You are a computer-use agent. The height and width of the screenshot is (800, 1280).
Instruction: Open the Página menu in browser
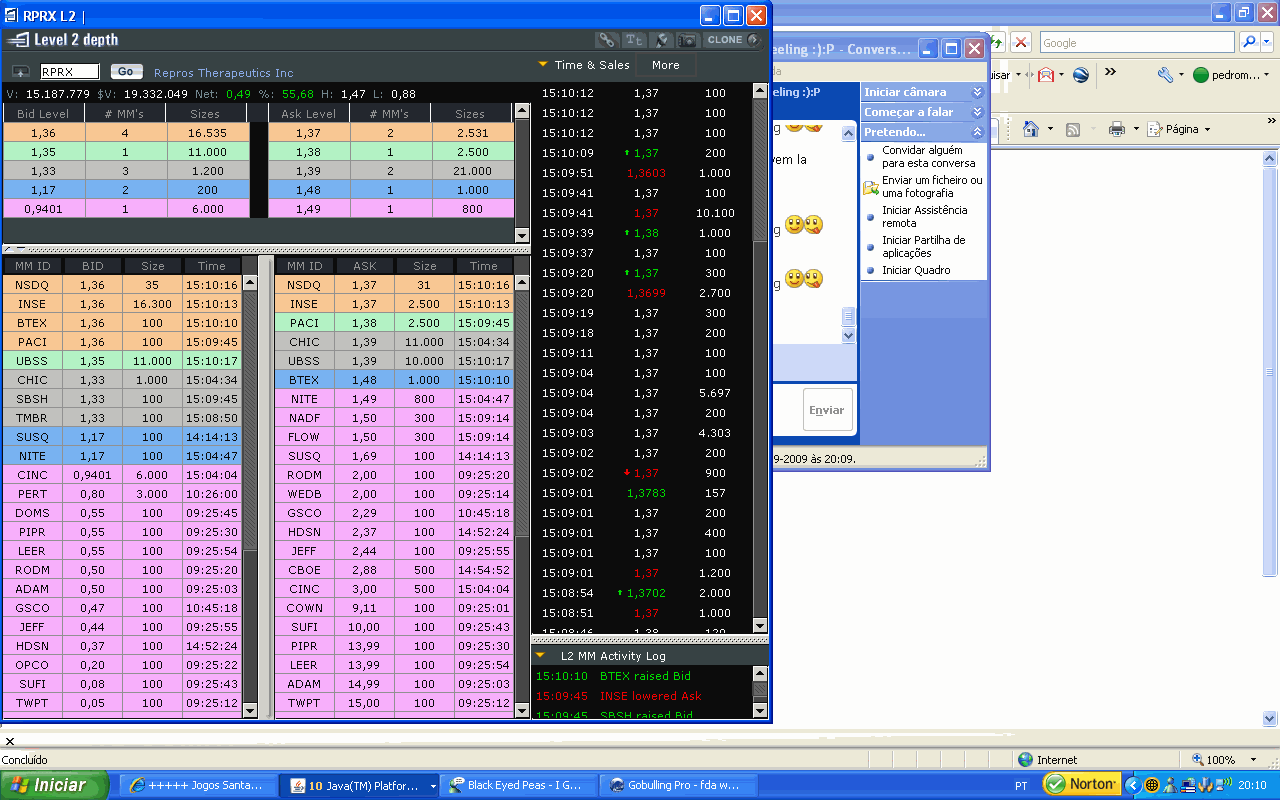[x=1180, y=129]
